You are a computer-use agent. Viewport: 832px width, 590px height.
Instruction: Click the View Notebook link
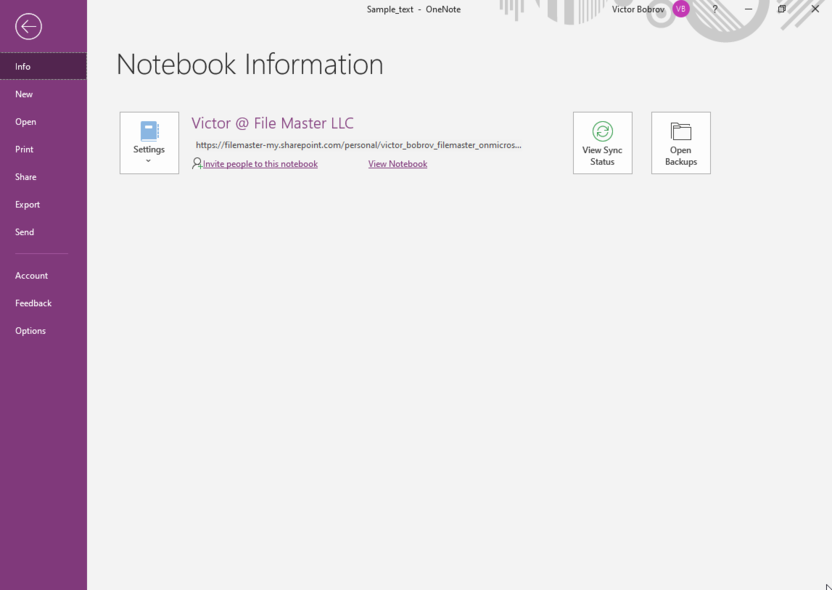tap(397, 164)
